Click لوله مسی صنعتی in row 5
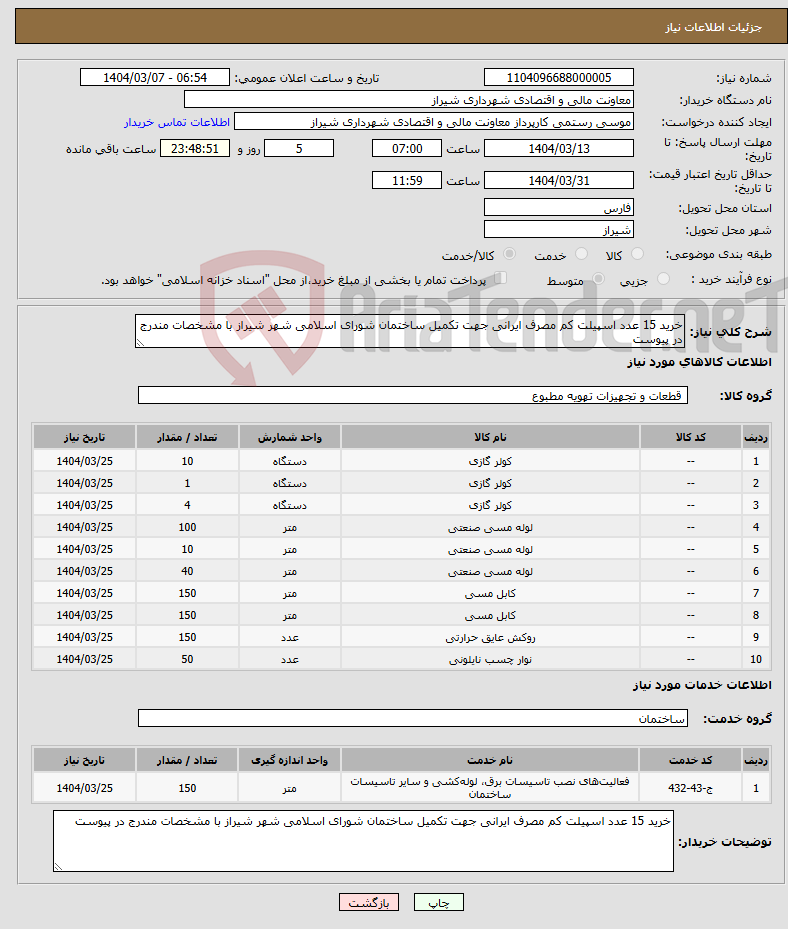This screenshot has height=929, width=788. click(490, 549)
